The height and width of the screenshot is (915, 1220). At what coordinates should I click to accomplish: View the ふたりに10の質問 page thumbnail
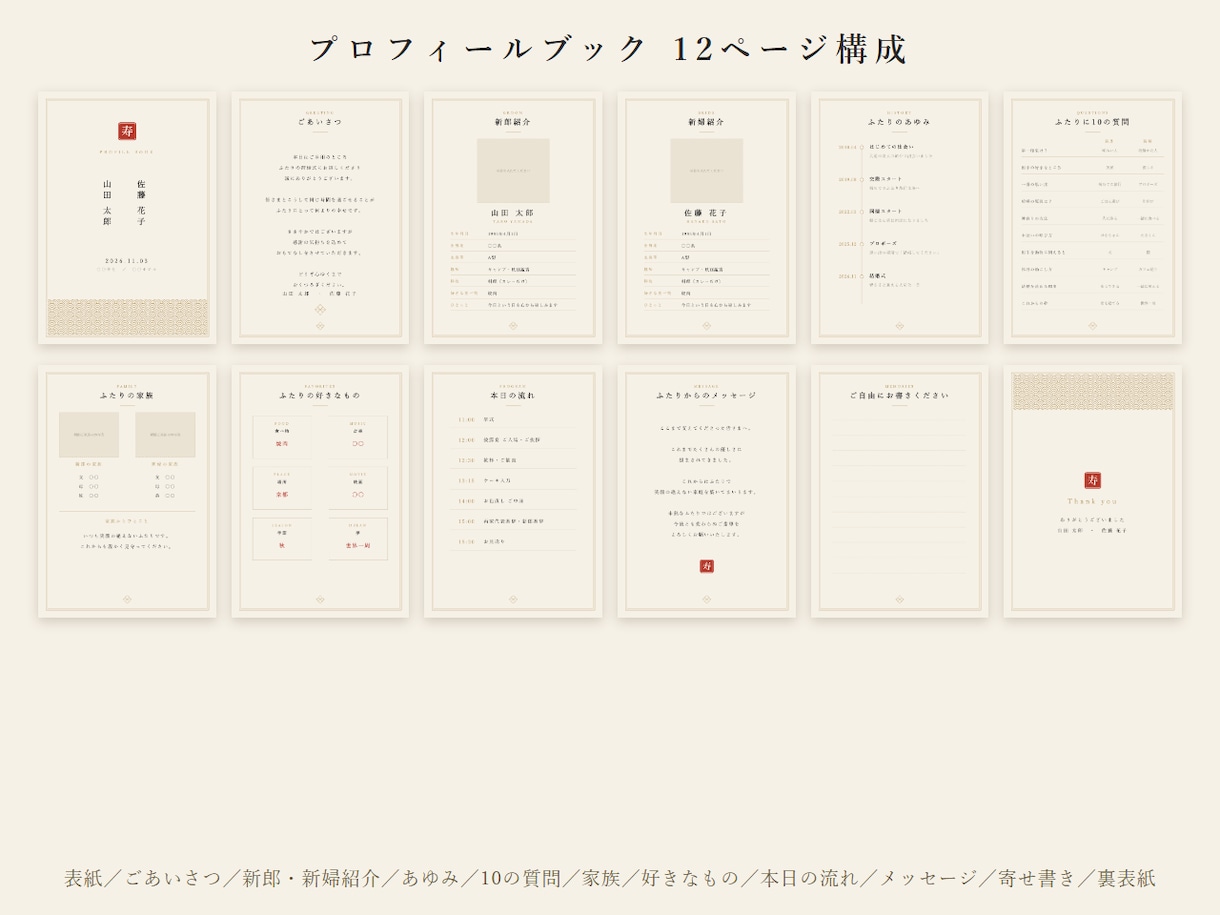click(1092, 218)
